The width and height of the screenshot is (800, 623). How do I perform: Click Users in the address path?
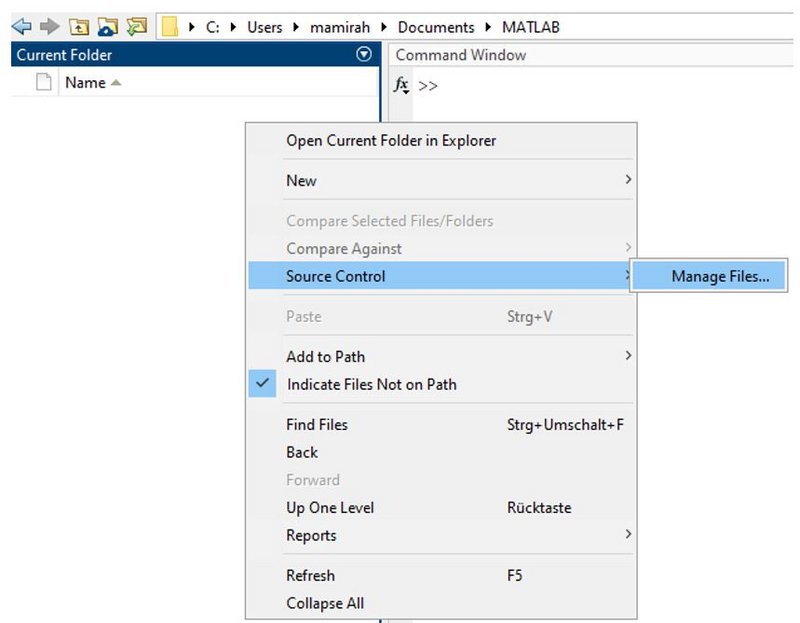[x=265, y=27]
